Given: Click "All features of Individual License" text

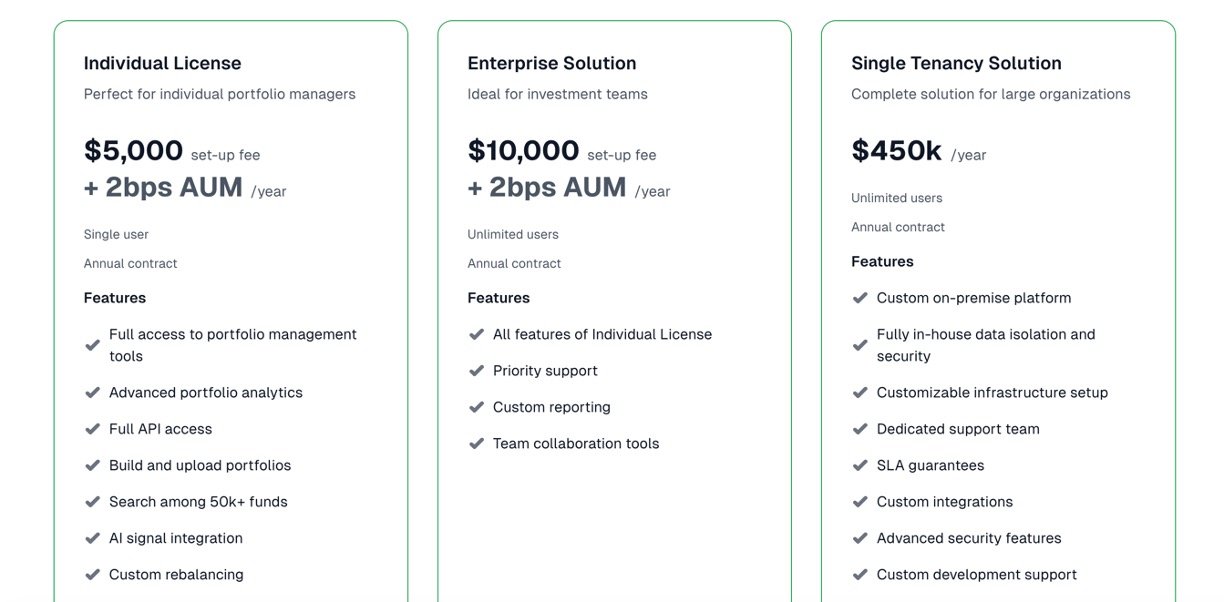Looking at the screenshot, I should pyautogui.click(x=602, y=334).
